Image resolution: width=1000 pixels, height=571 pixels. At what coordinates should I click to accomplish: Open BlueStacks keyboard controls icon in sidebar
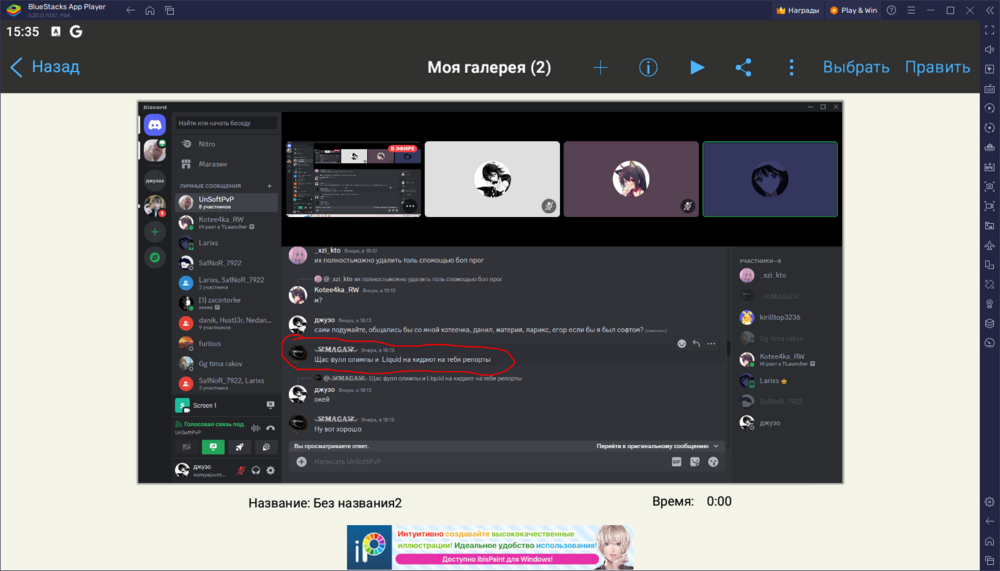[x=989, y=89]
